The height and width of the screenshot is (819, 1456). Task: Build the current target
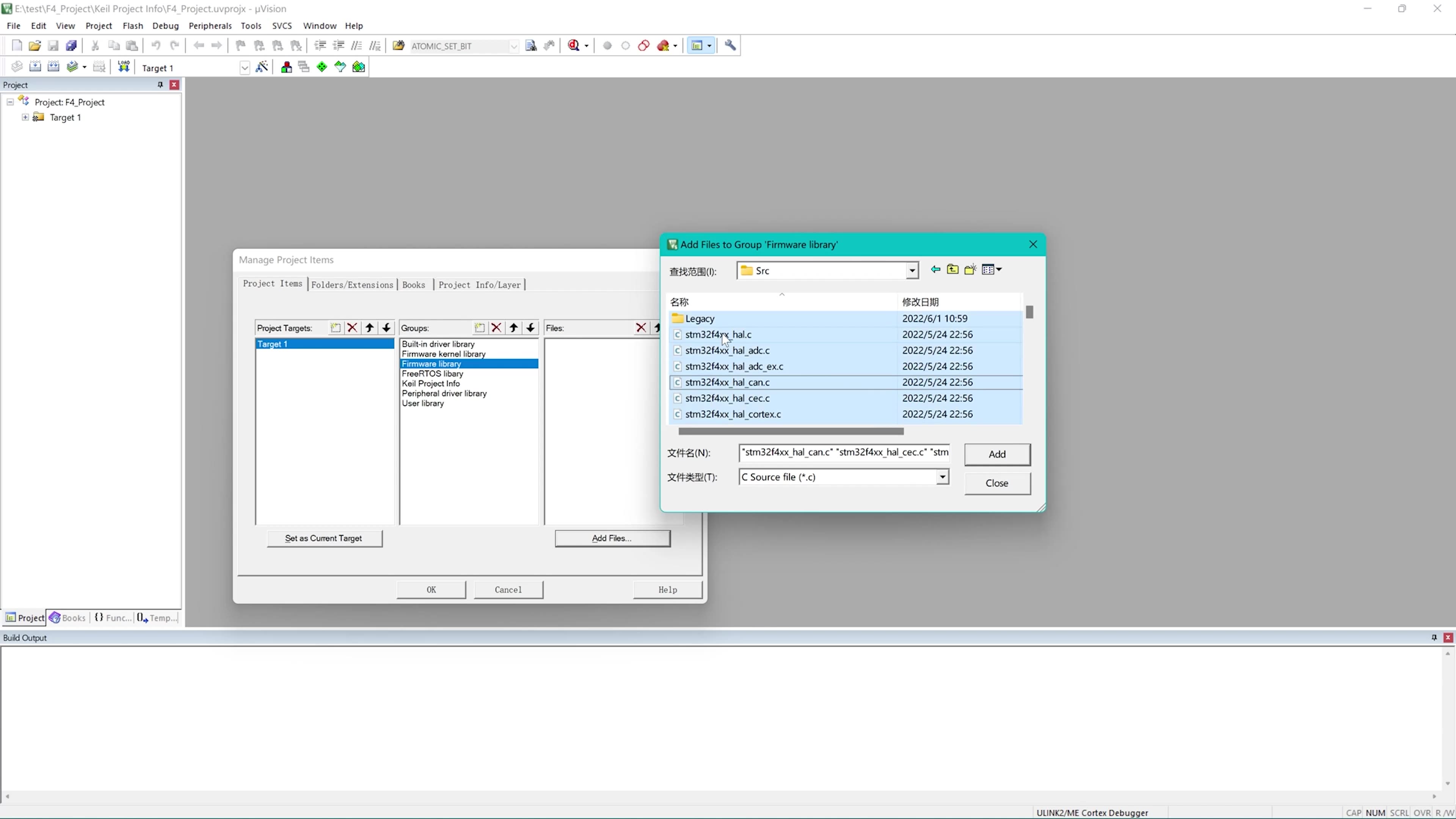click(35, 66)
